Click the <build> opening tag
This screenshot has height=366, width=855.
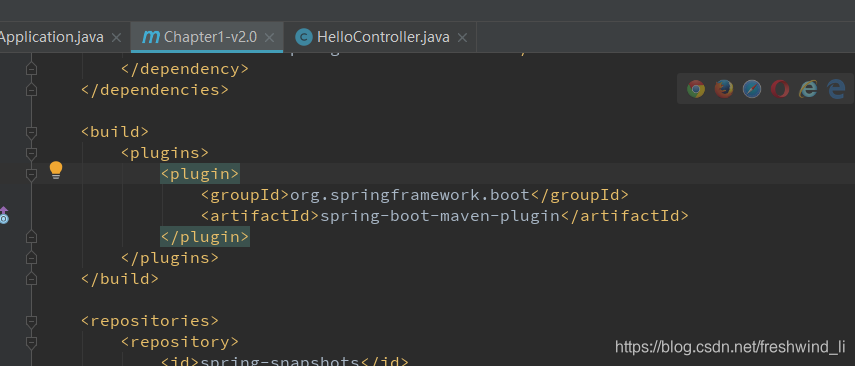tap(115, 132)
